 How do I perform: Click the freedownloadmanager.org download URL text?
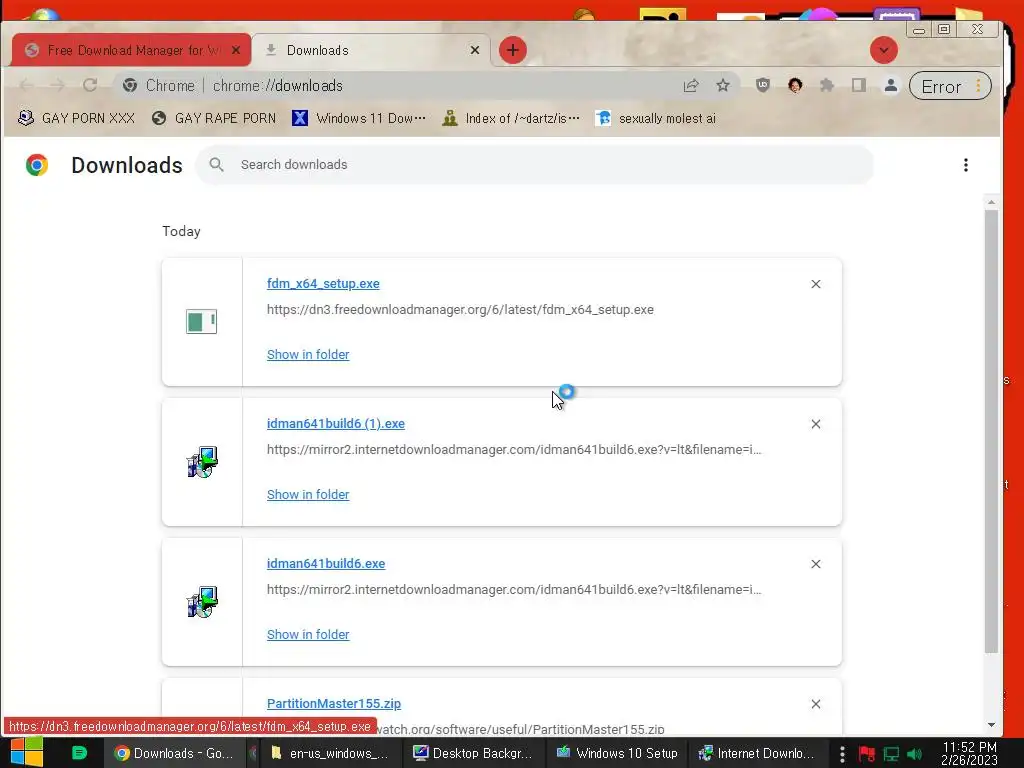coord(460,310)
